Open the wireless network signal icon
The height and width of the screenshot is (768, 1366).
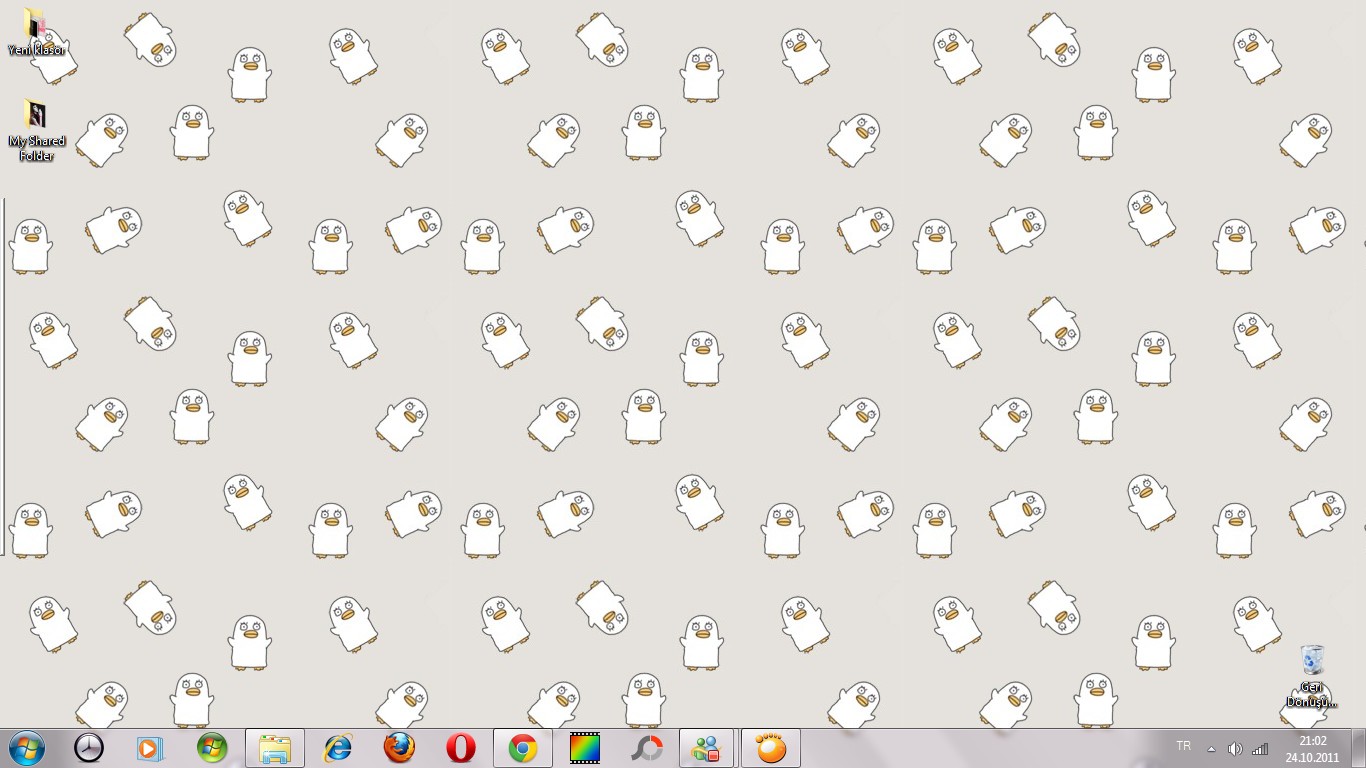[x=1260, y=748]
